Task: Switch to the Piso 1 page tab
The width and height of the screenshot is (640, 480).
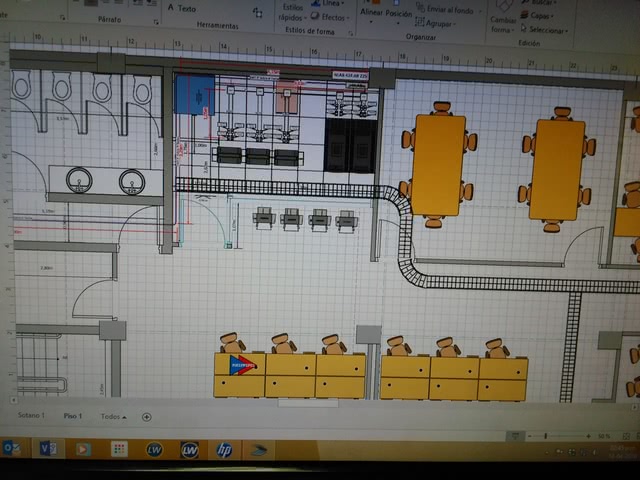Action: pyautogui.click(x=73, y=415)
